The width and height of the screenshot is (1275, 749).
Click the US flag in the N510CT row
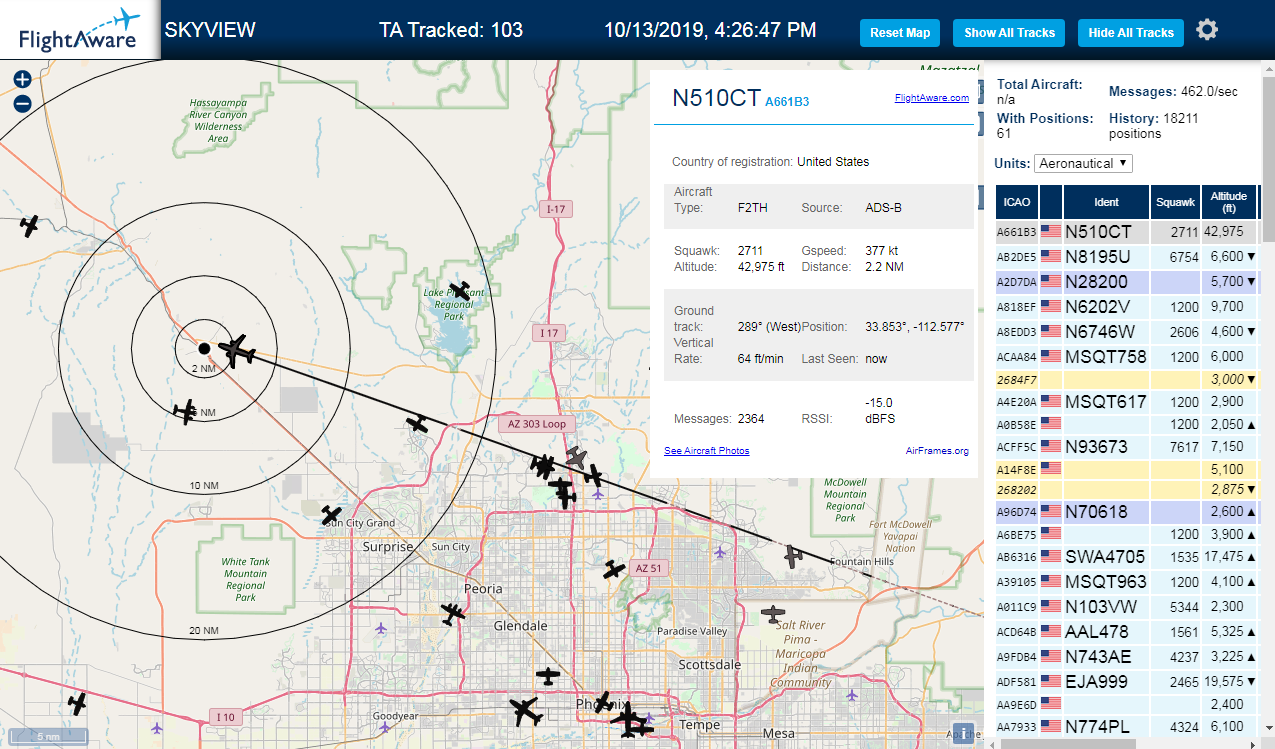tap(1051, 231)
